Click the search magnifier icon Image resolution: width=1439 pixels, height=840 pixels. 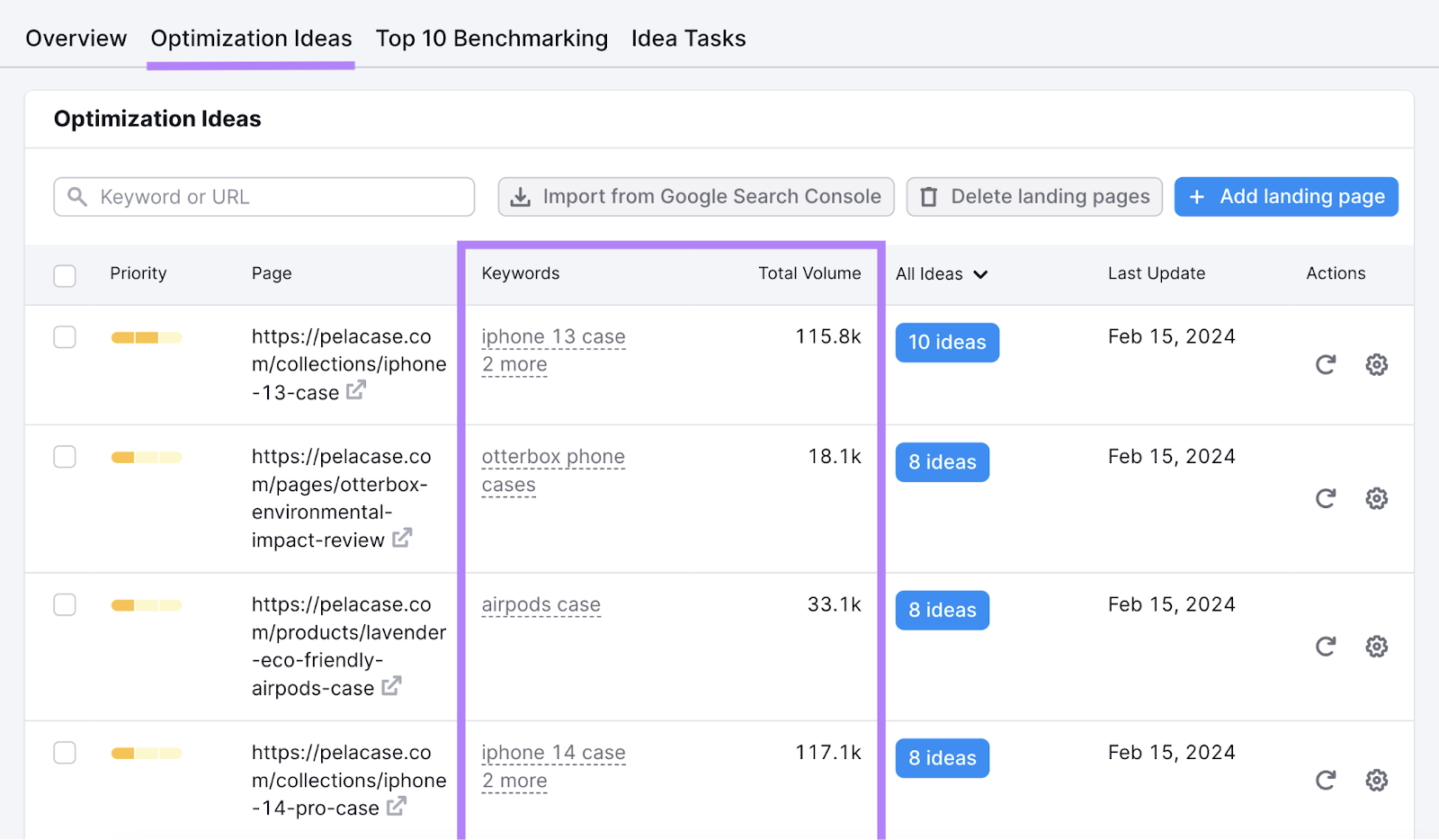click(x=77, y=197)
